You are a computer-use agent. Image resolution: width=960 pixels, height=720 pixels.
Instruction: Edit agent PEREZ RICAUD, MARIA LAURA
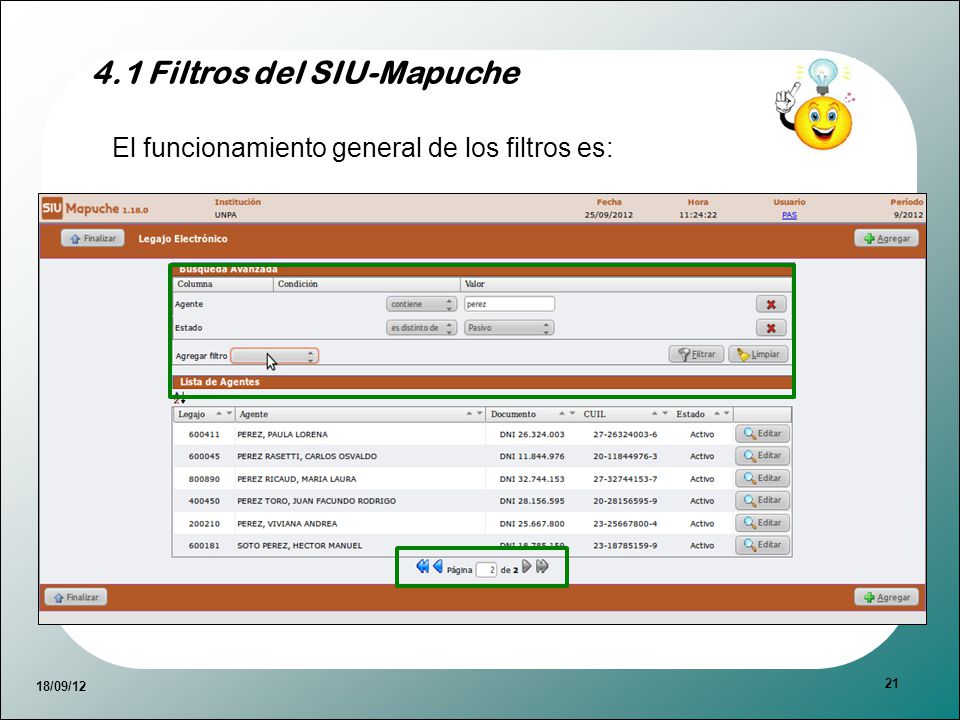coord(762,478)
